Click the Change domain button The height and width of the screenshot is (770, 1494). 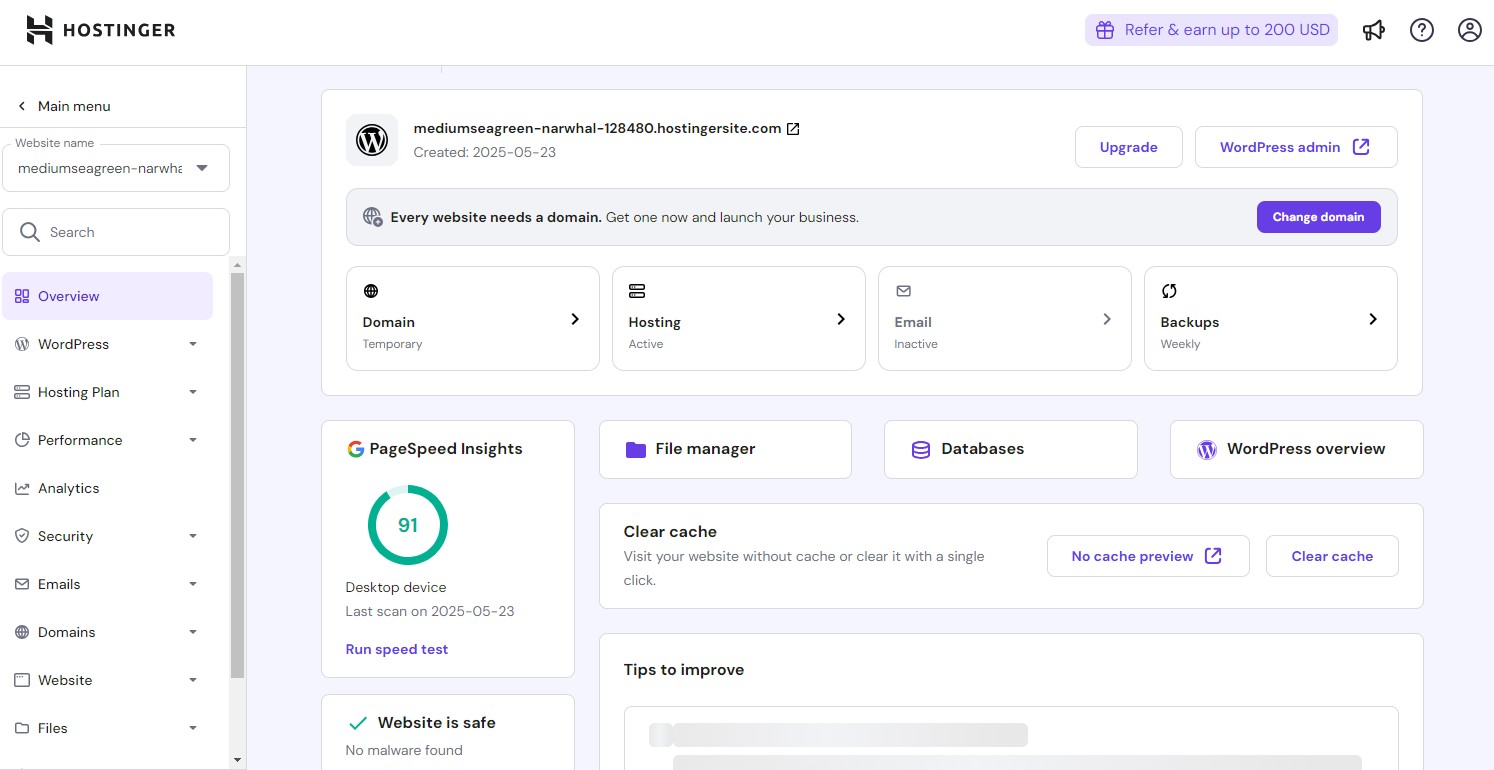coord(1318,217)
